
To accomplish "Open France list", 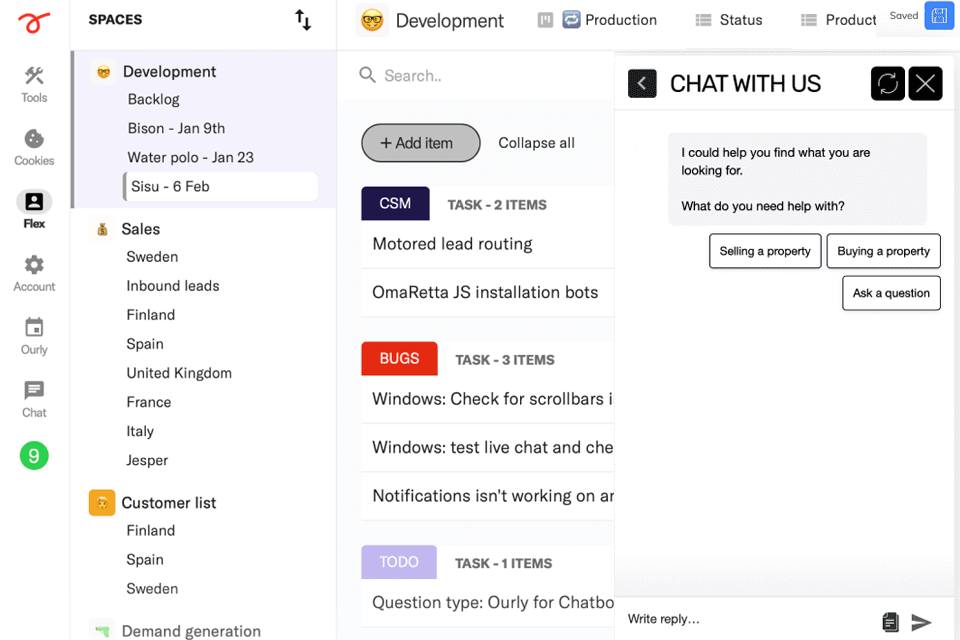I will 149,402.
